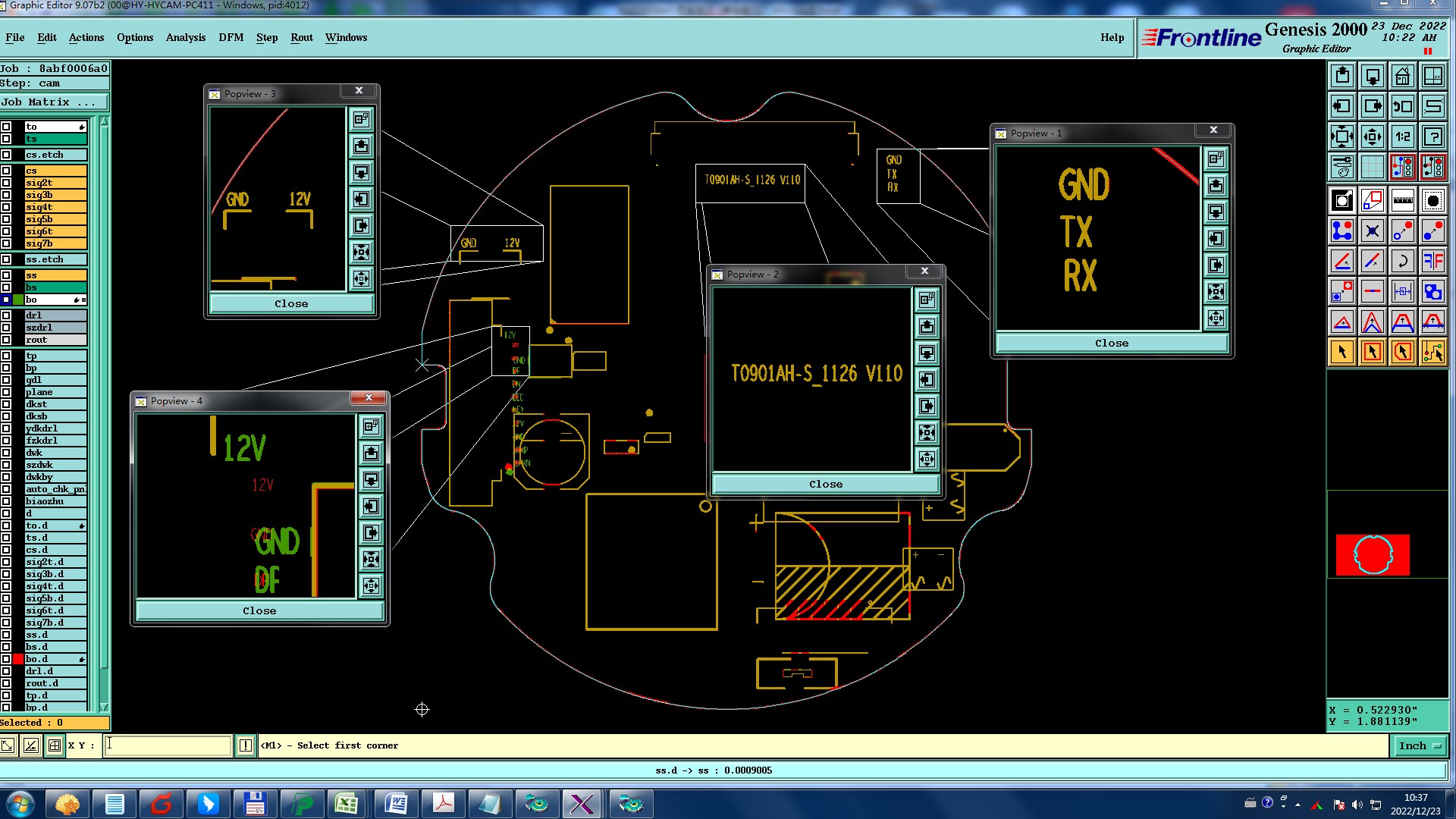Click the pan up arrow icon

1342,76
